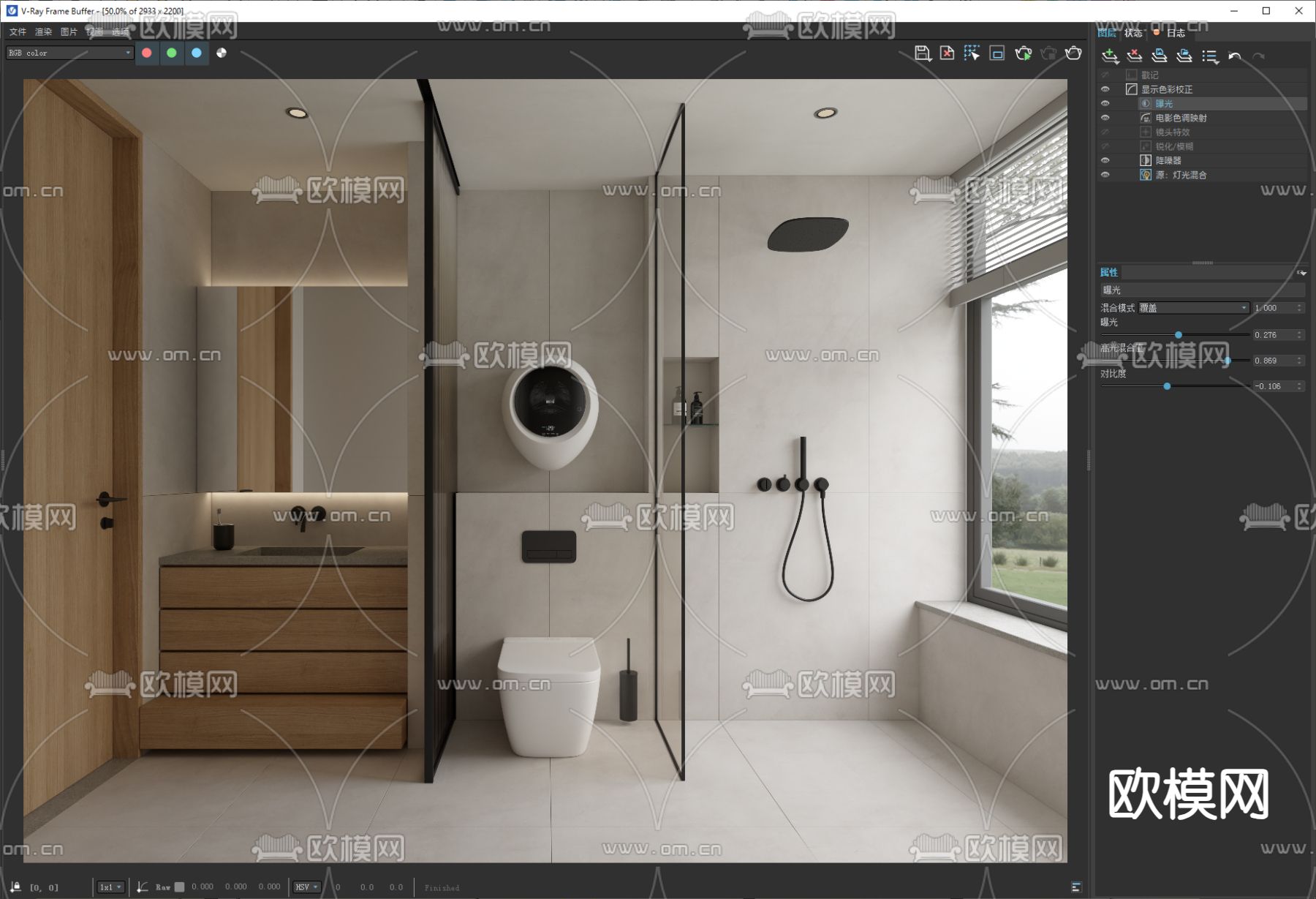This screenshot has width=1316, height=899.
Task: Open the 混合模式 blend mode dropdown
Action: coord(1193,308)
